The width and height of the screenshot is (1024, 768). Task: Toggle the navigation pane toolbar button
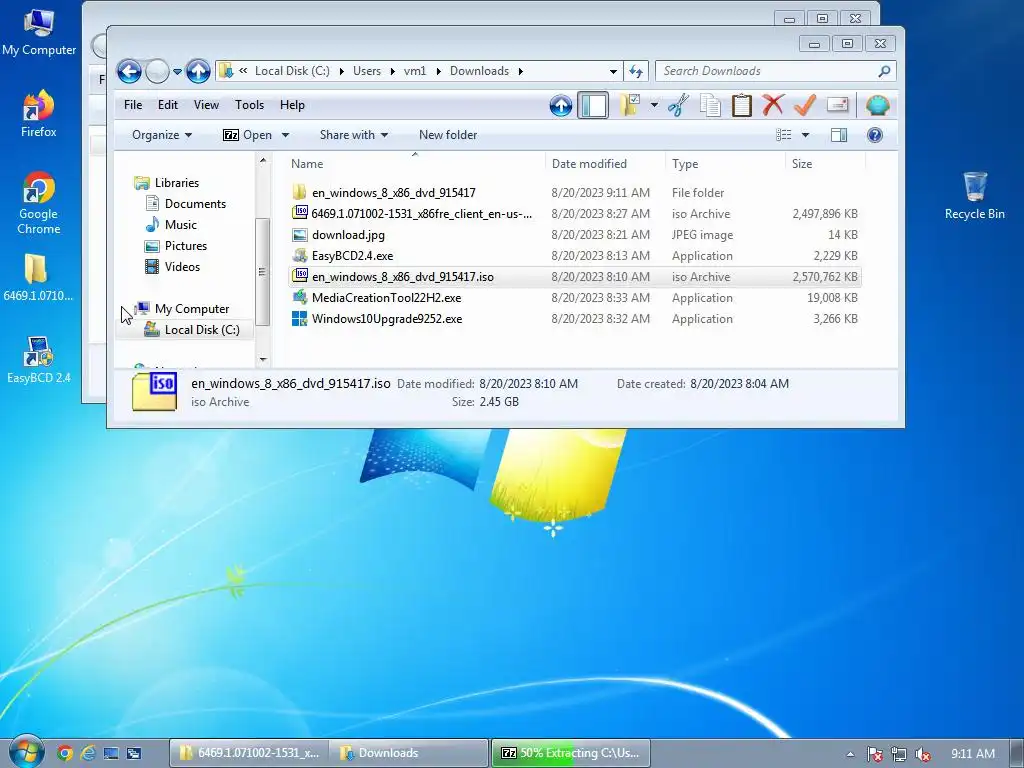[x=593, y=105]
